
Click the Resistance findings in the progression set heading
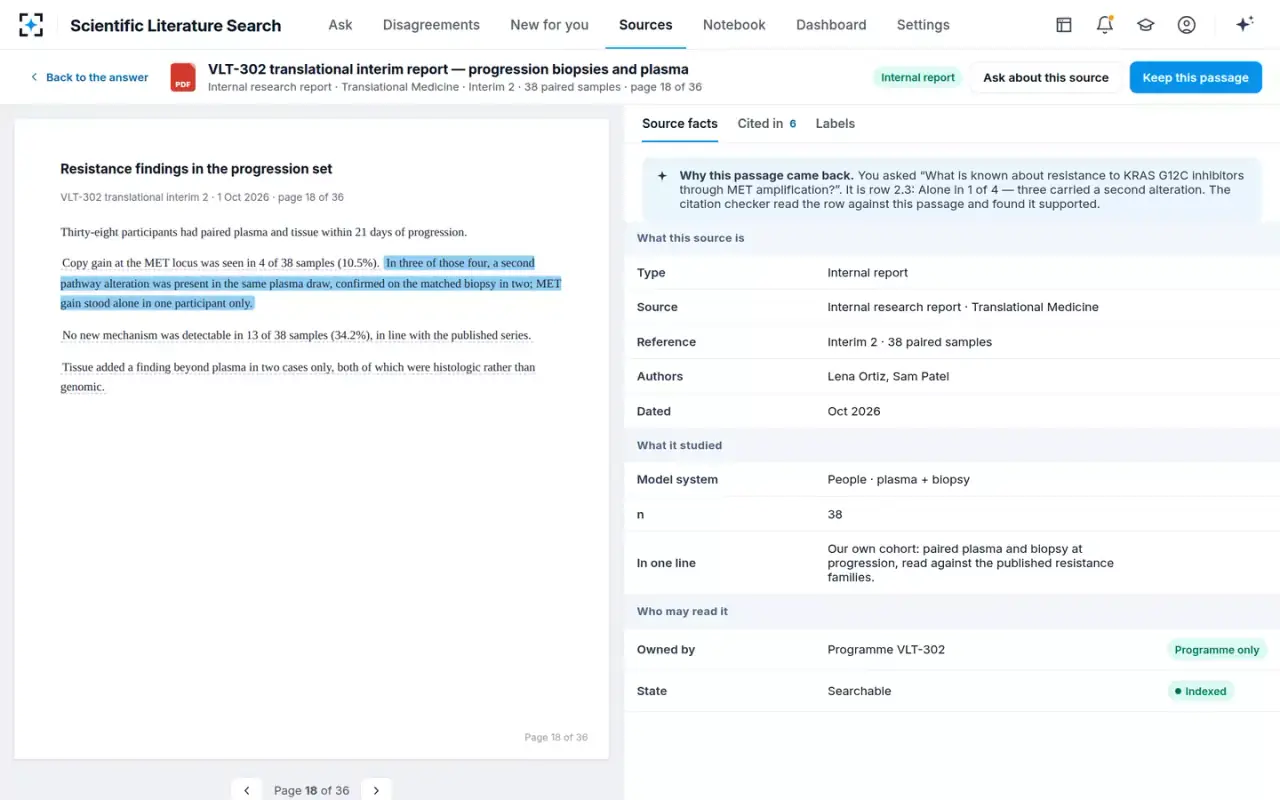(196, 169)
